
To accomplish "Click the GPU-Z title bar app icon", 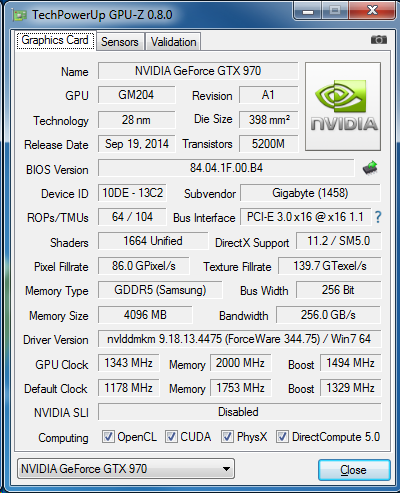I will pos(20,15).
